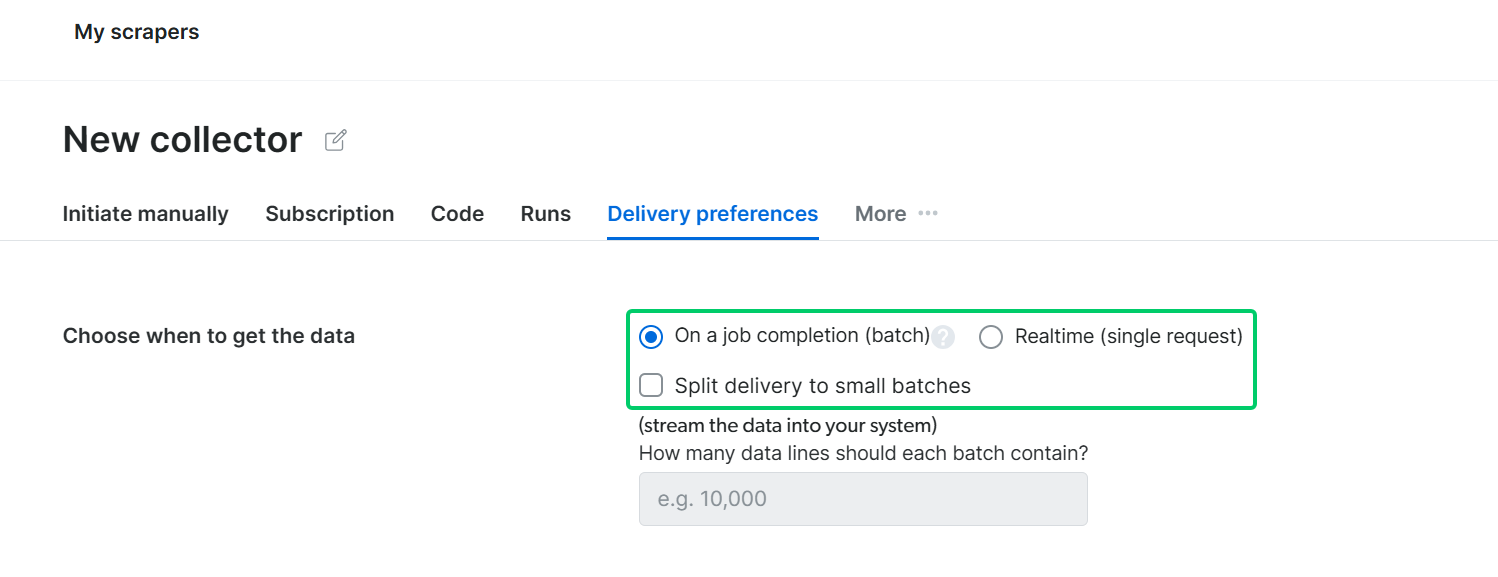Select the Delivery preferences tab
The height and width of the screenshot is (577, 1498).
click(713, 214)
